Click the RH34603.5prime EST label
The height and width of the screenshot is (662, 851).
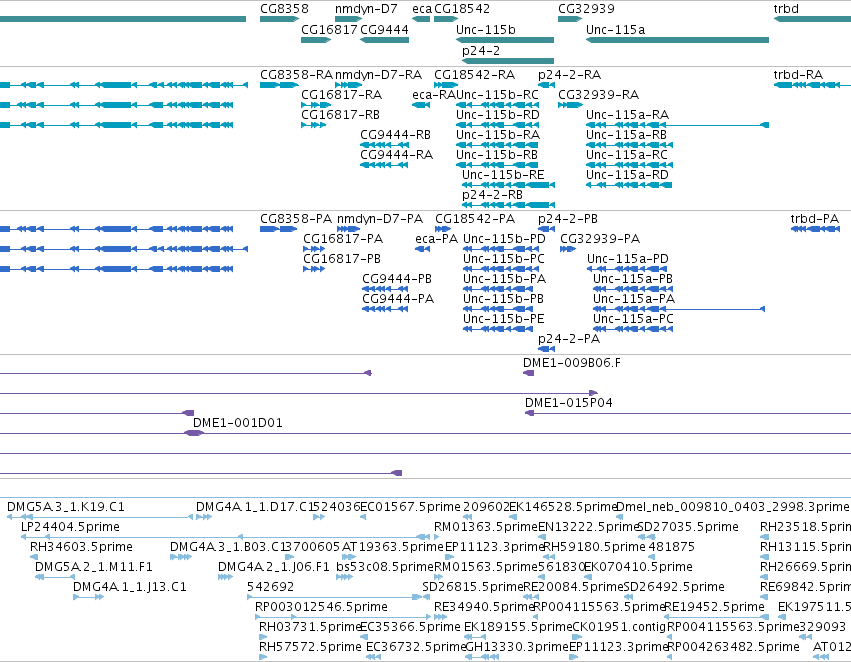81,547
